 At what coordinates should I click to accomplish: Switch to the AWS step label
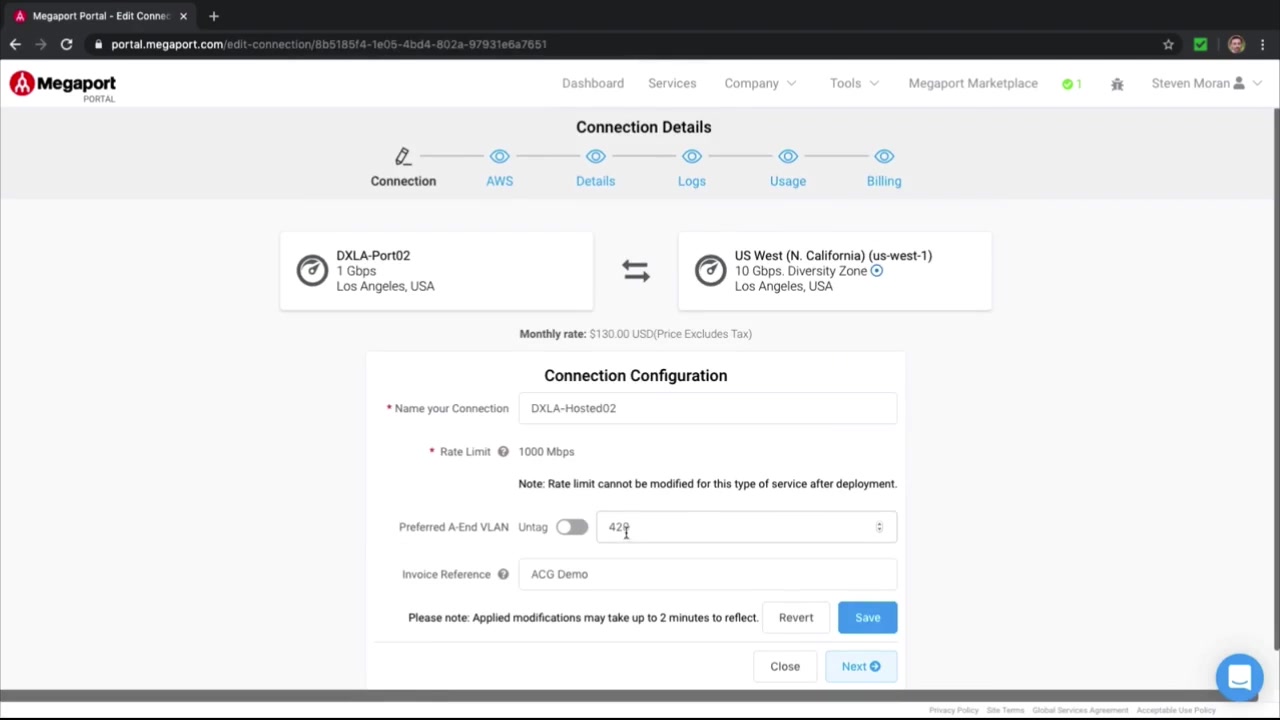(x=499, y=181)
